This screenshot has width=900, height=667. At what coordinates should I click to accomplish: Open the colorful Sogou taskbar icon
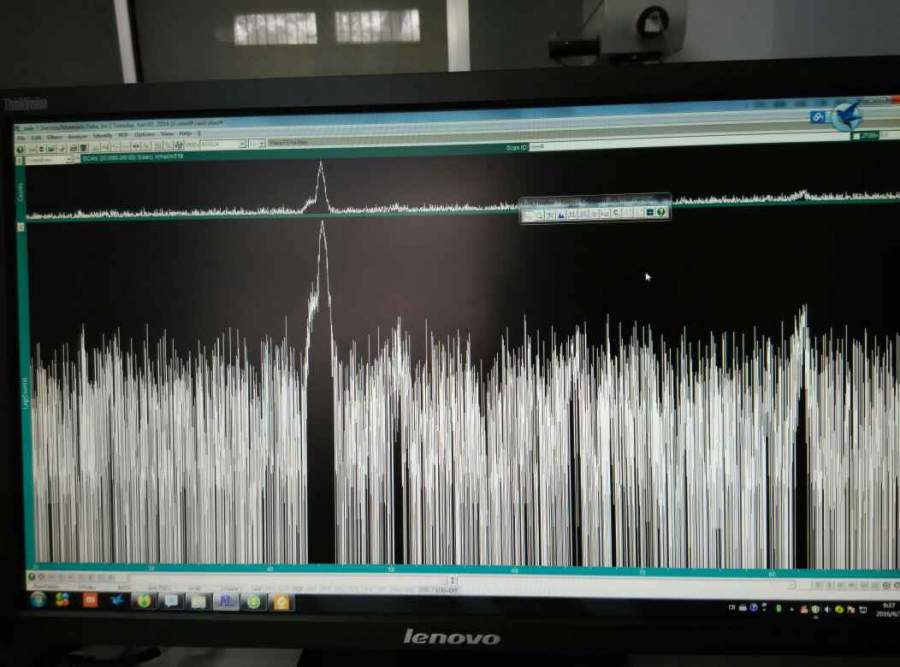(x=63, y=600)
